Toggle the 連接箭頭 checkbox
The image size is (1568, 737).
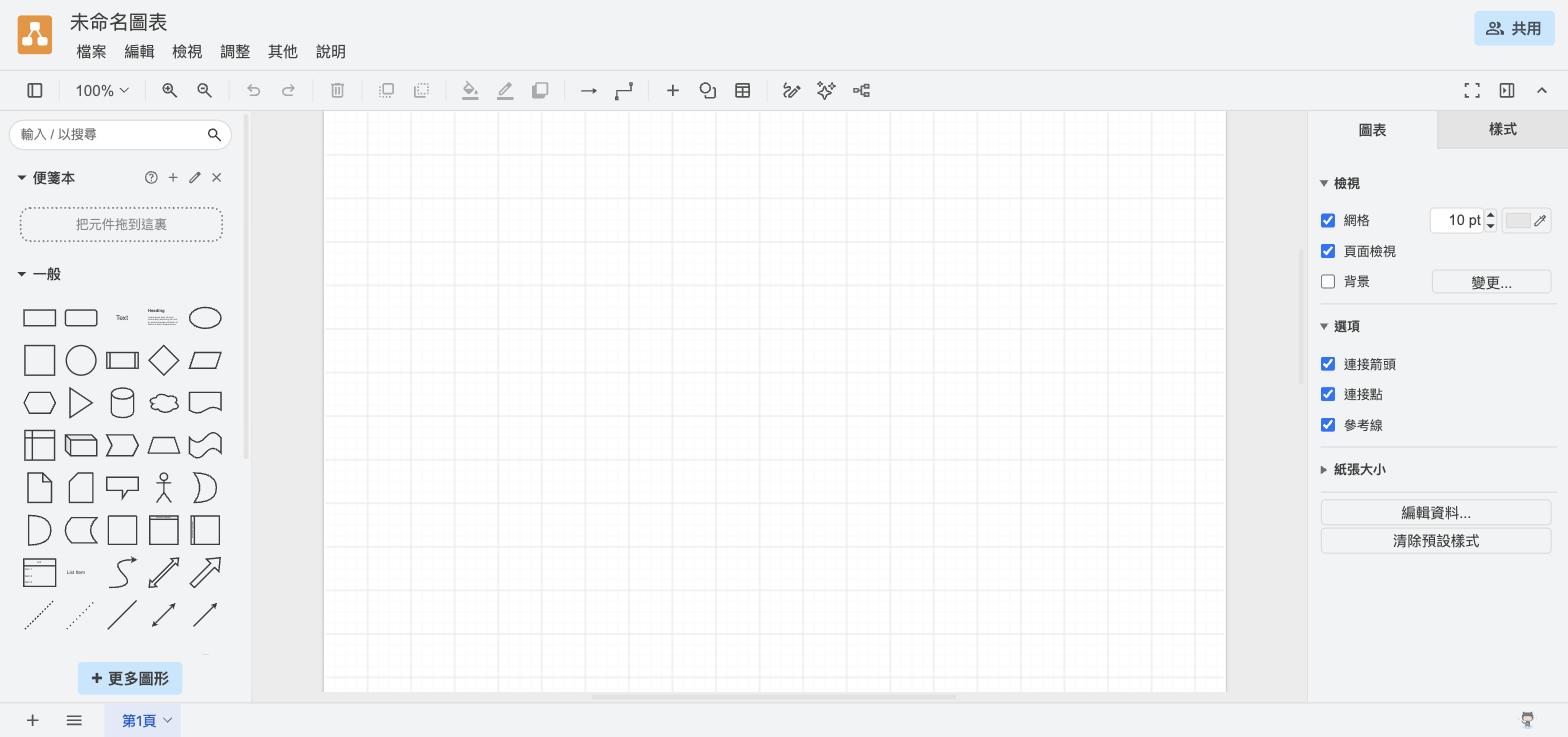(x=1328, y=364)
